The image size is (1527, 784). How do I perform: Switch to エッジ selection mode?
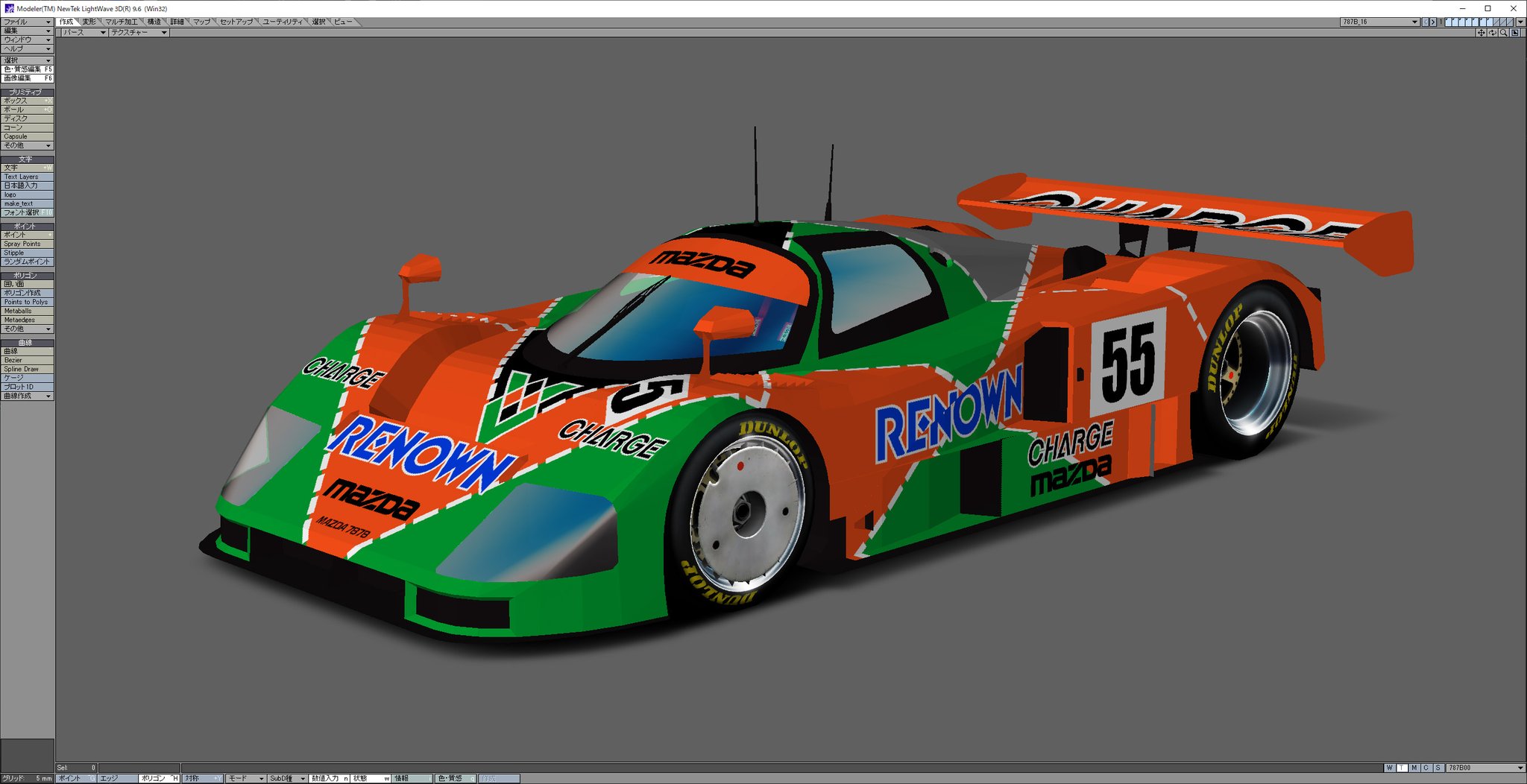coord(118,779)
